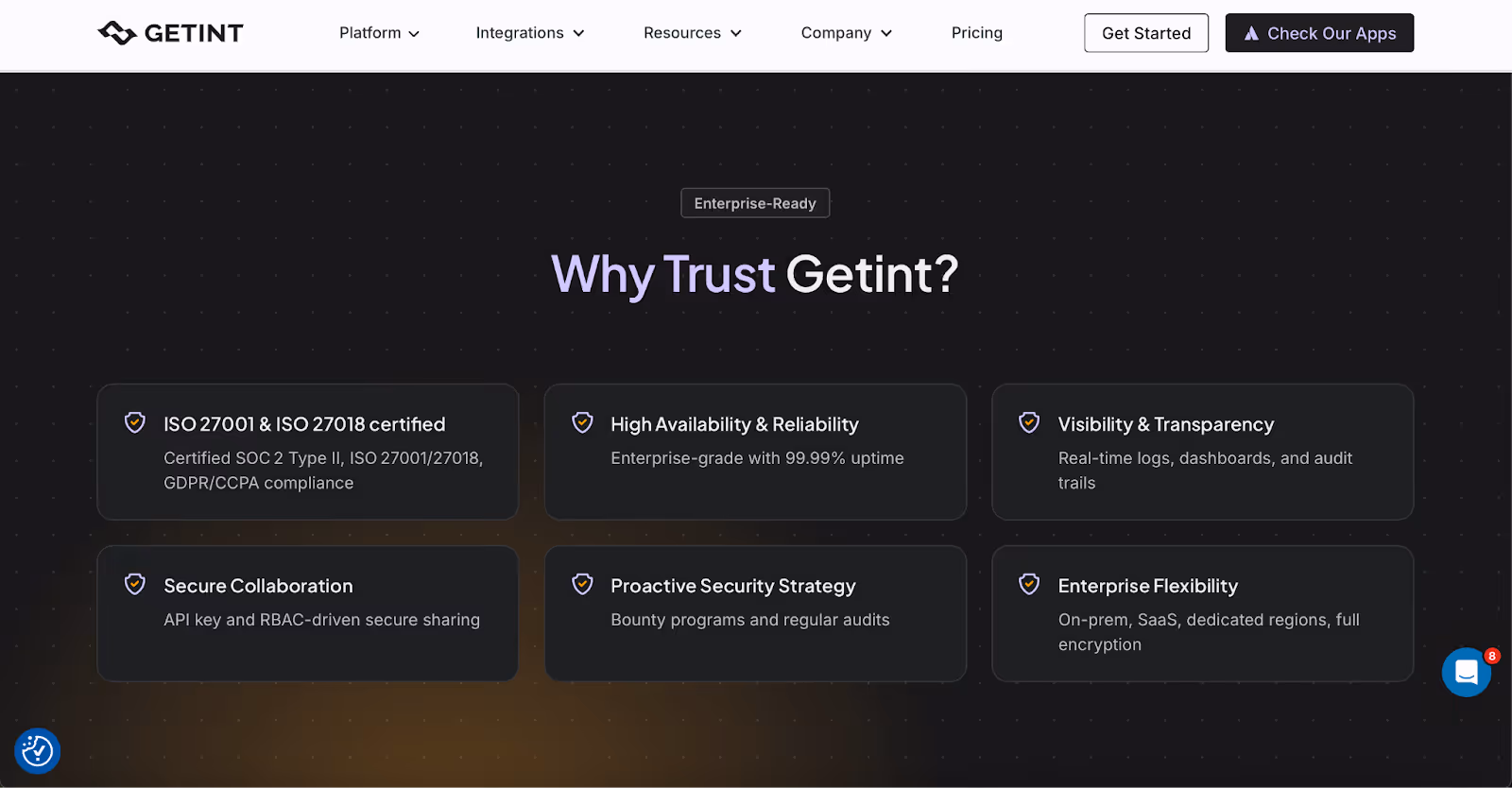This screenshot has height=788, width=1512.
Task: Open the Integrations menu
Action: (530, 33)
